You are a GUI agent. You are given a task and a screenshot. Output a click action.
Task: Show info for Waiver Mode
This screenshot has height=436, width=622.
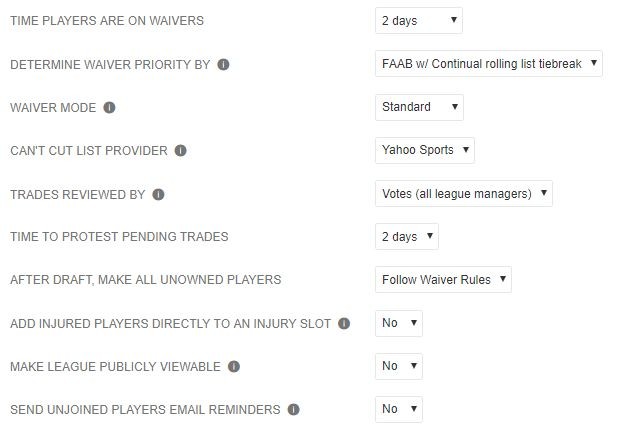110,108
